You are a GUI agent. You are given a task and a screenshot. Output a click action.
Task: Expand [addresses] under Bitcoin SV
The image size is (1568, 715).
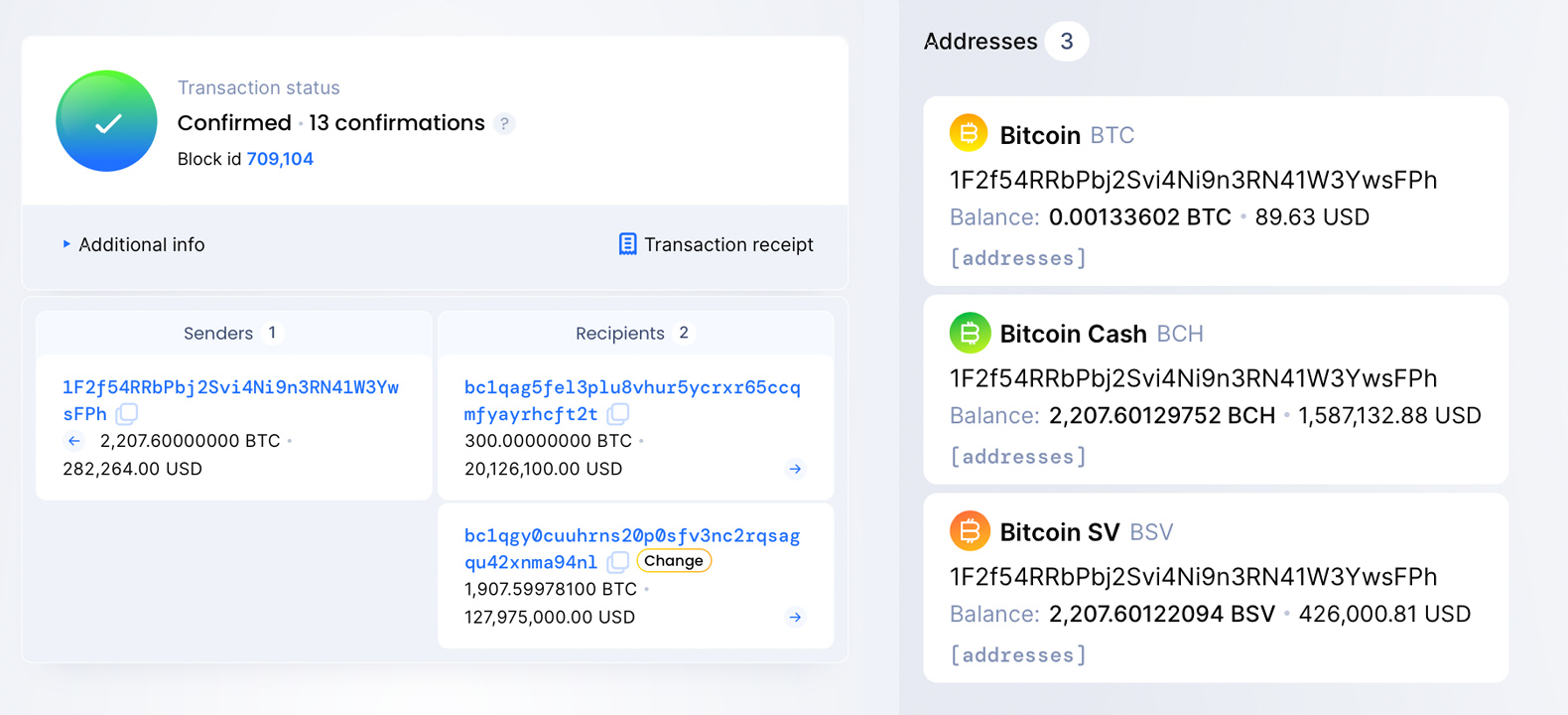[x=1018, y=655]
